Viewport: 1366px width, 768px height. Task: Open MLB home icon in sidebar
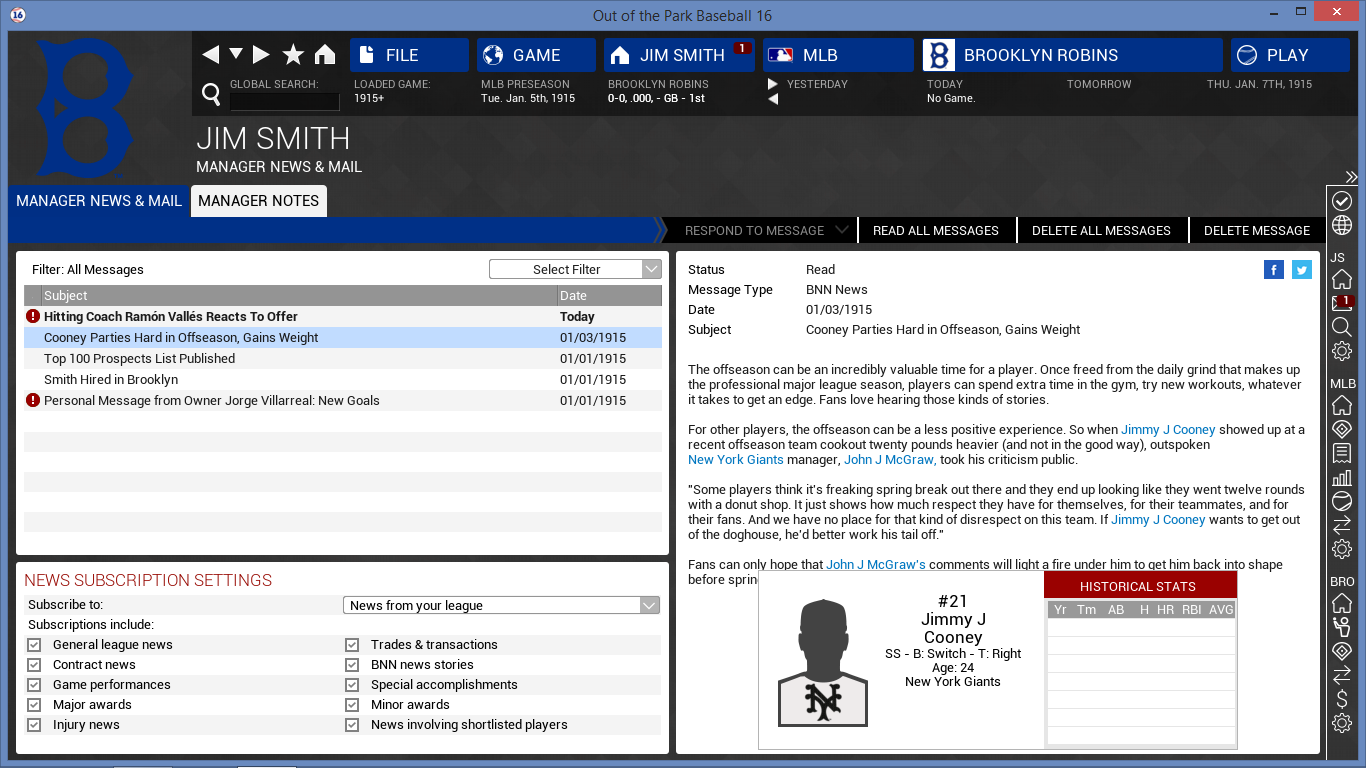pyautogui.click(x=1342, y=405)
